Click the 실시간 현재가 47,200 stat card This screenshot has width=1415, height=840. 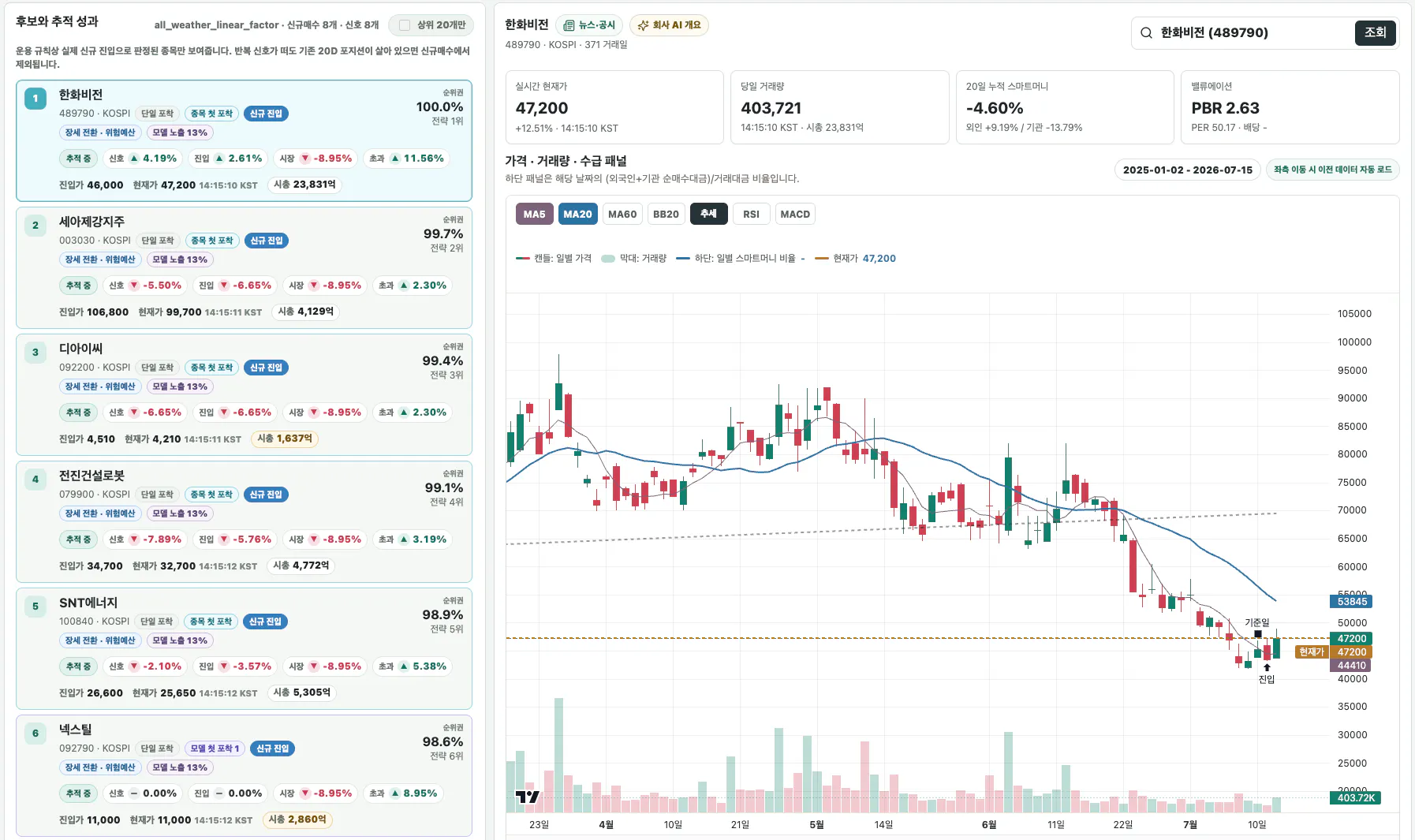(614, 107)
